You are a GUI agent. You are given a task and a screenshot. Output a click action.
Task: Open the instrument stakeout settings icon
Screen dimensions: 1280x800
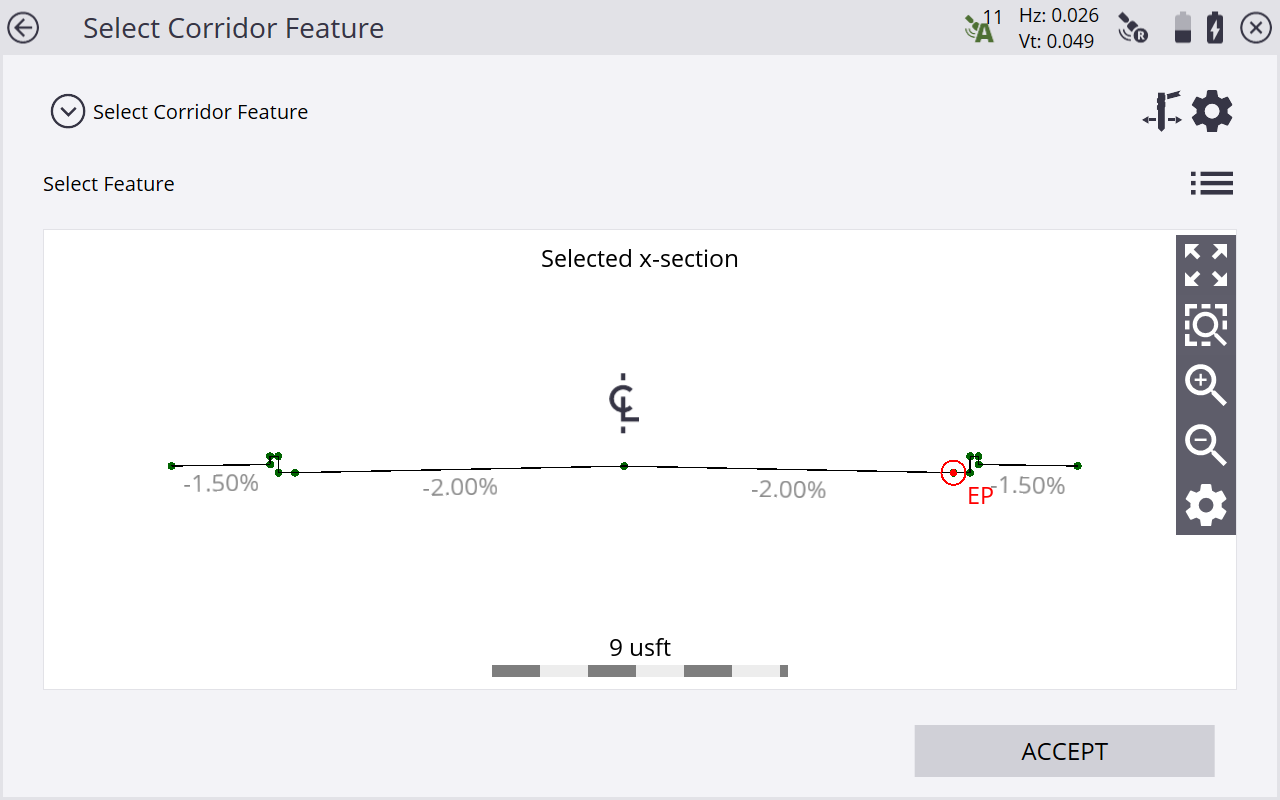coord(1162,111)
